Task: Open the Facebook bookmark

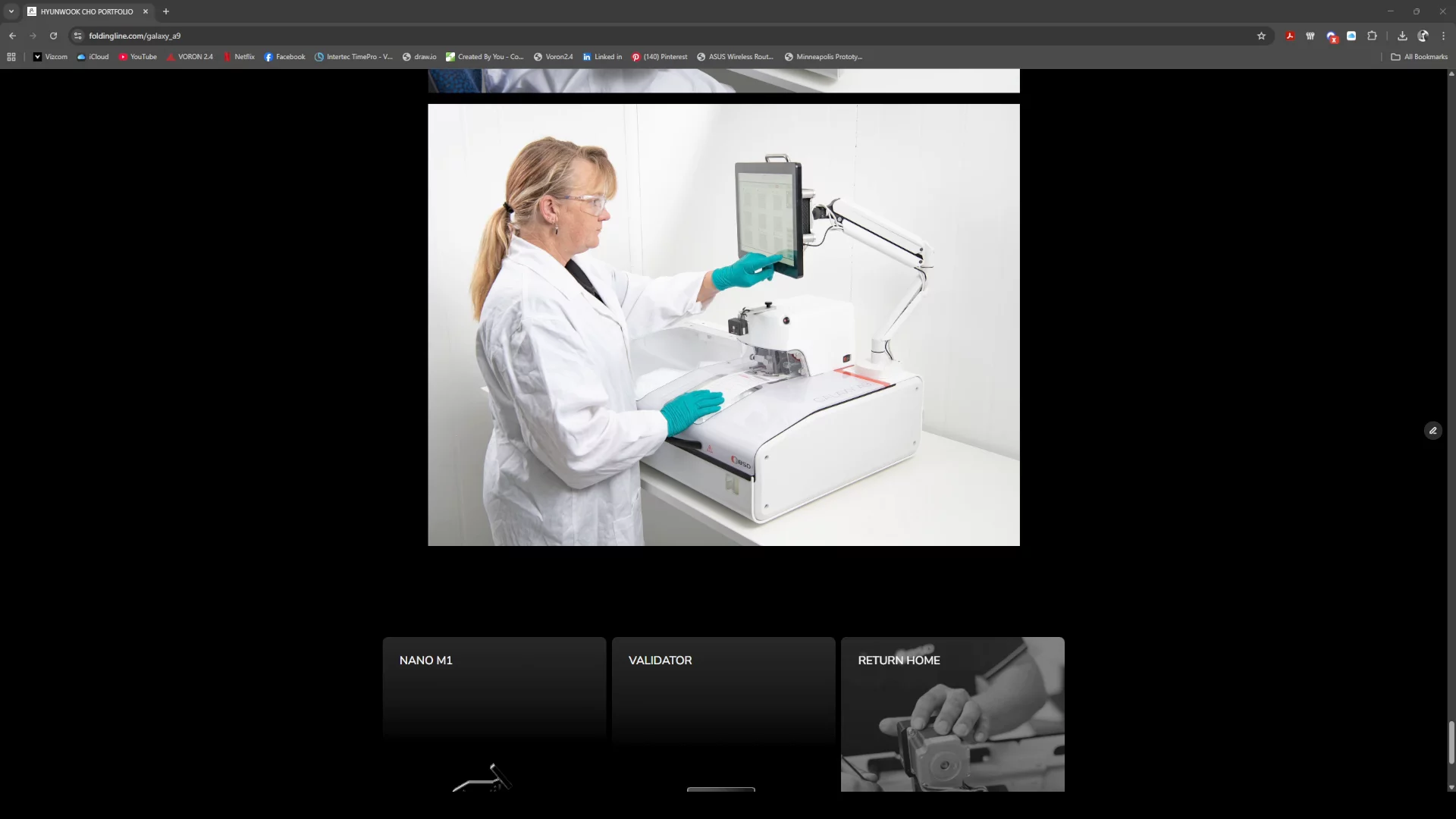Action: [284, 57]
